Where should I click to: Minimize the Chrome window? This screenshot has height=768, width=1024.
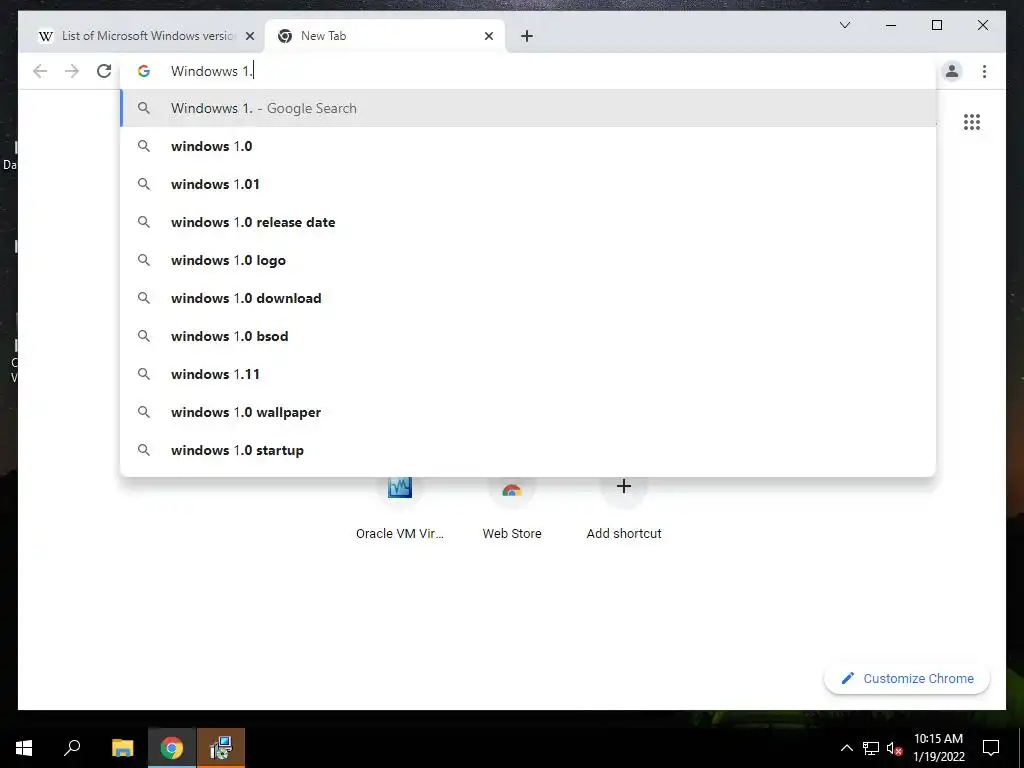891,25
